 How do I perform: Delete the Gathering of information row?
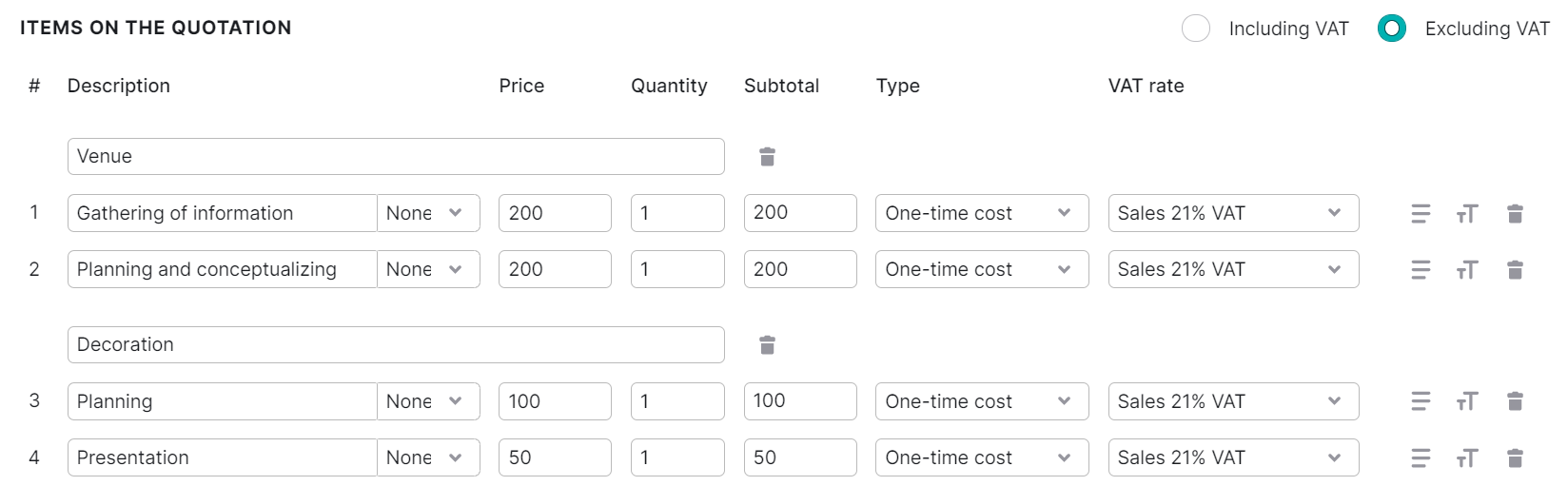1516,214
